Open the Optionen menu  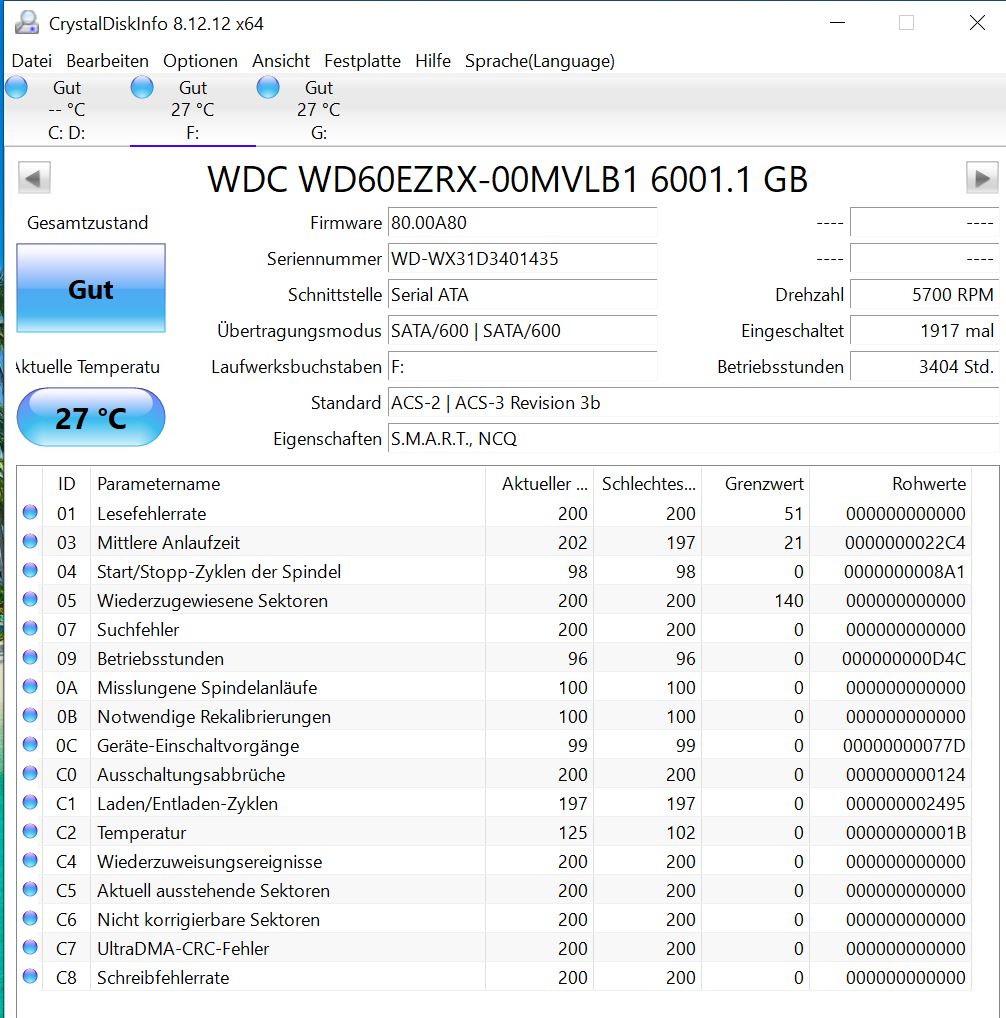200,61
